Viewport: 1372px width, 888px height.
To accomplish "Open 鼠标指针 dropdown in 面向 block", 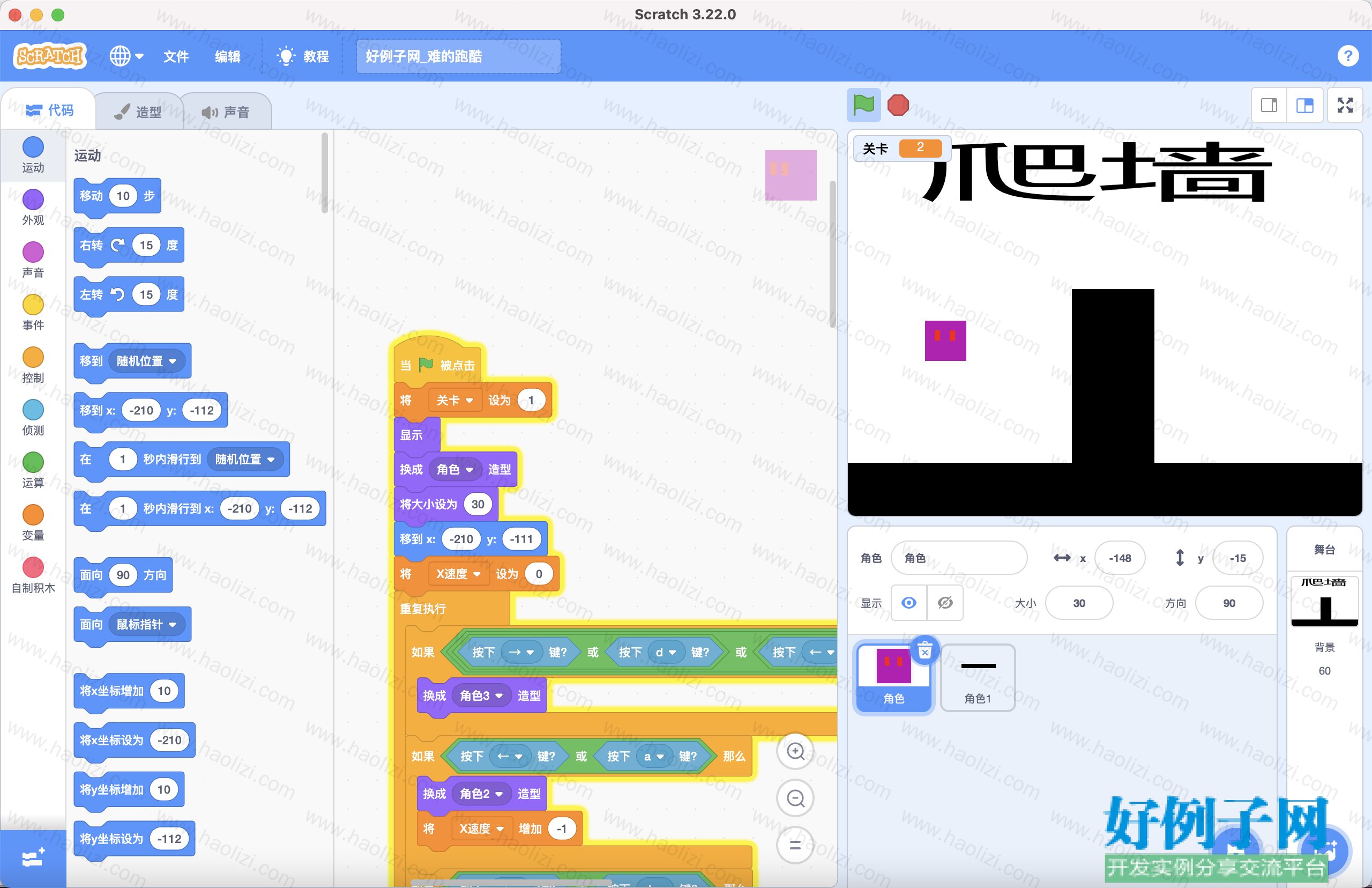I will pyautogui.click(x=147, y=624).
